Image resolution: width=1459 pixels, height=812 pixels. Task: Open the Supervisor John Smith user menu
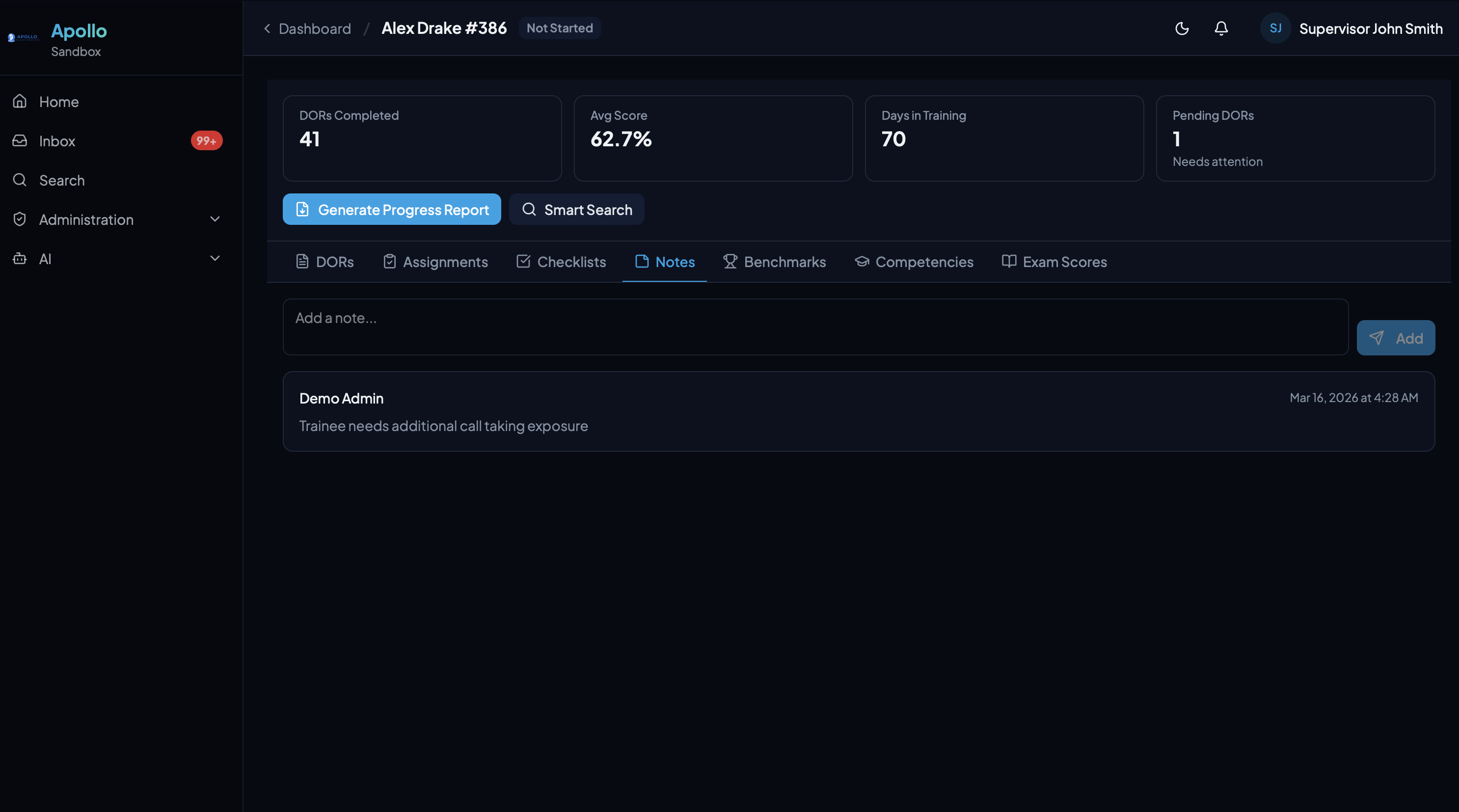(1370, 28)
